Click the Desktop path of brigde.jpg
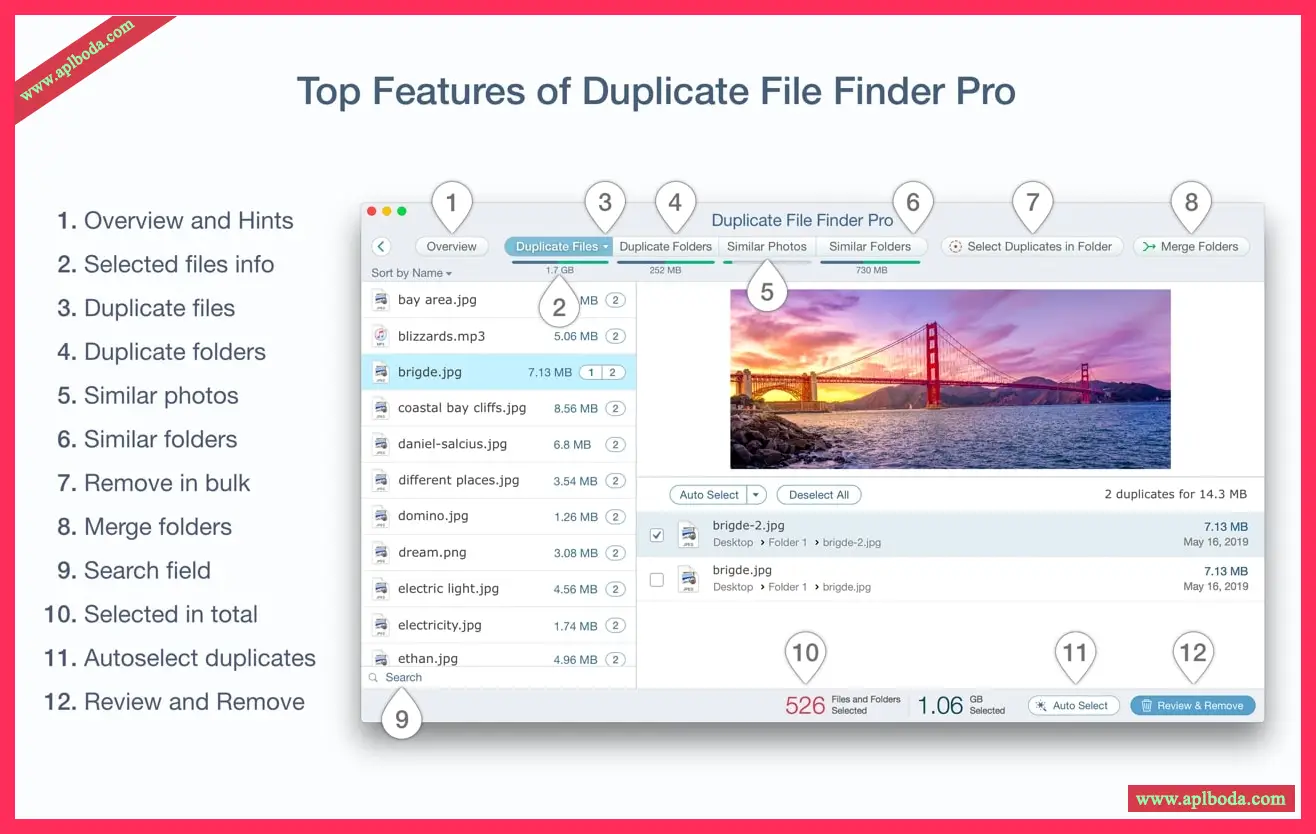 [x=733, y=587]
